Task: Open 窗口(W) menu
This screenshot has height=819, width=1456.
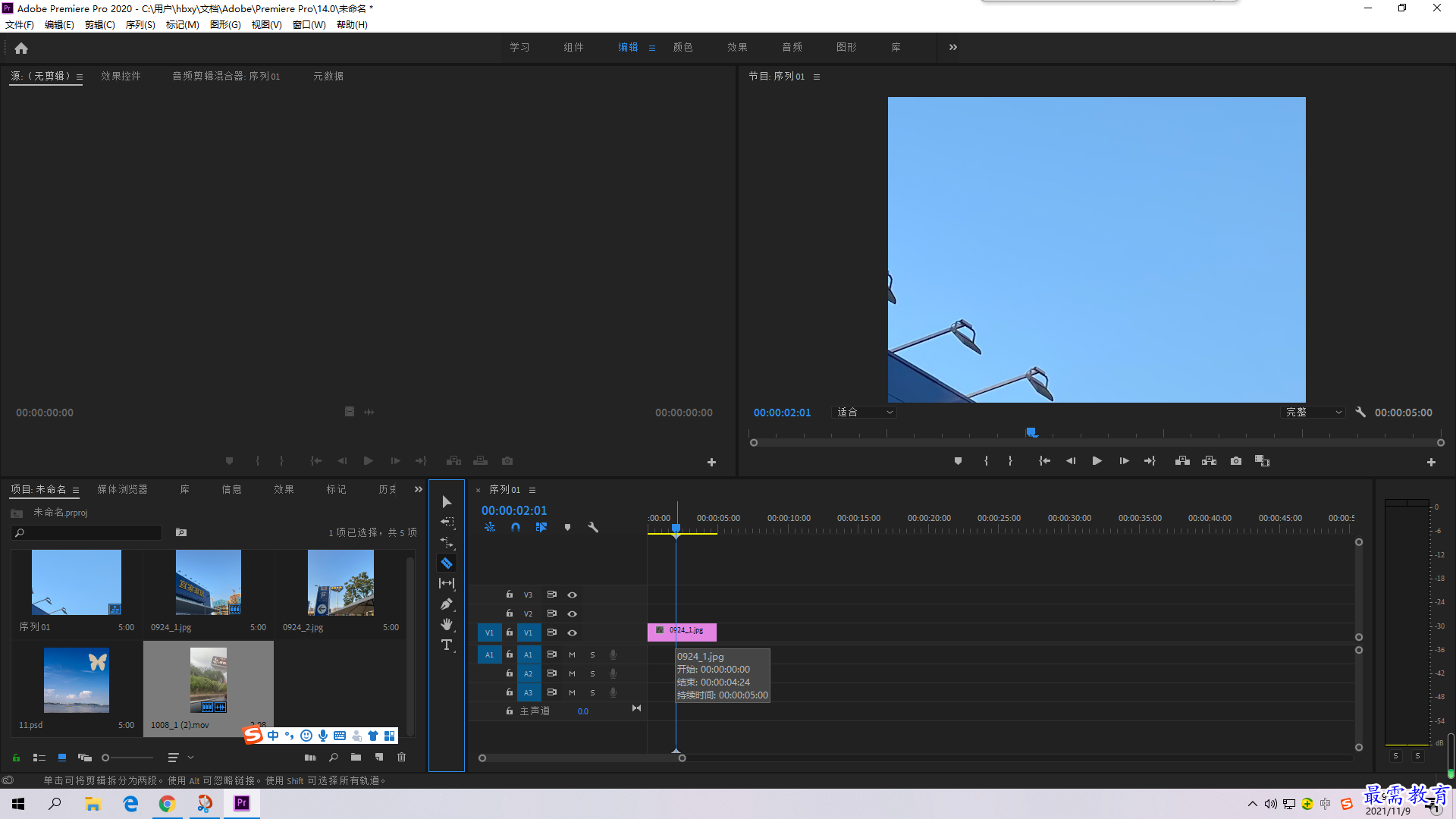Action: (309, 25)
